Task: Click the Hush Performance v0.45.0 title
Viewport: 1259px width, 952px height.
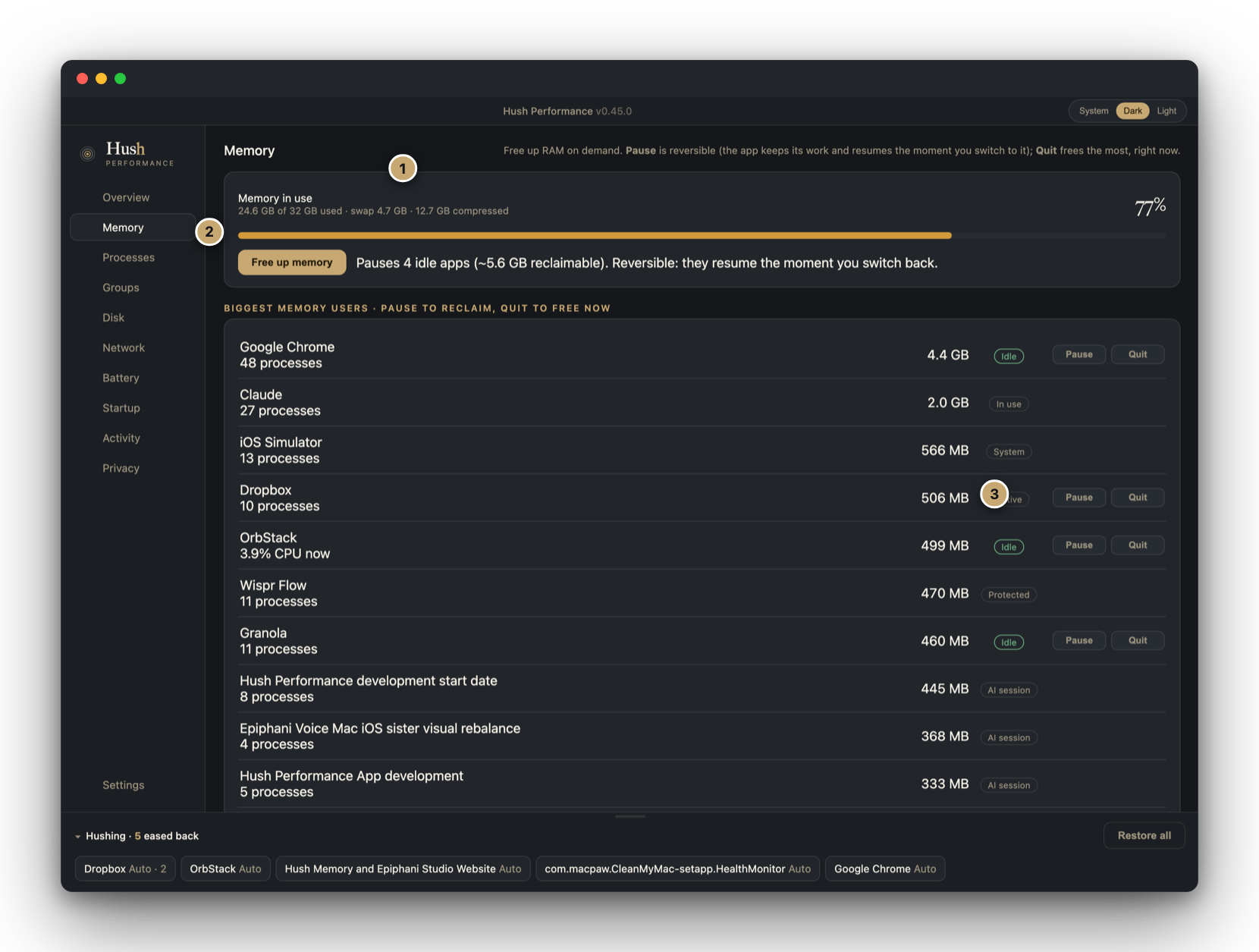Action: [x=567, y=111]
